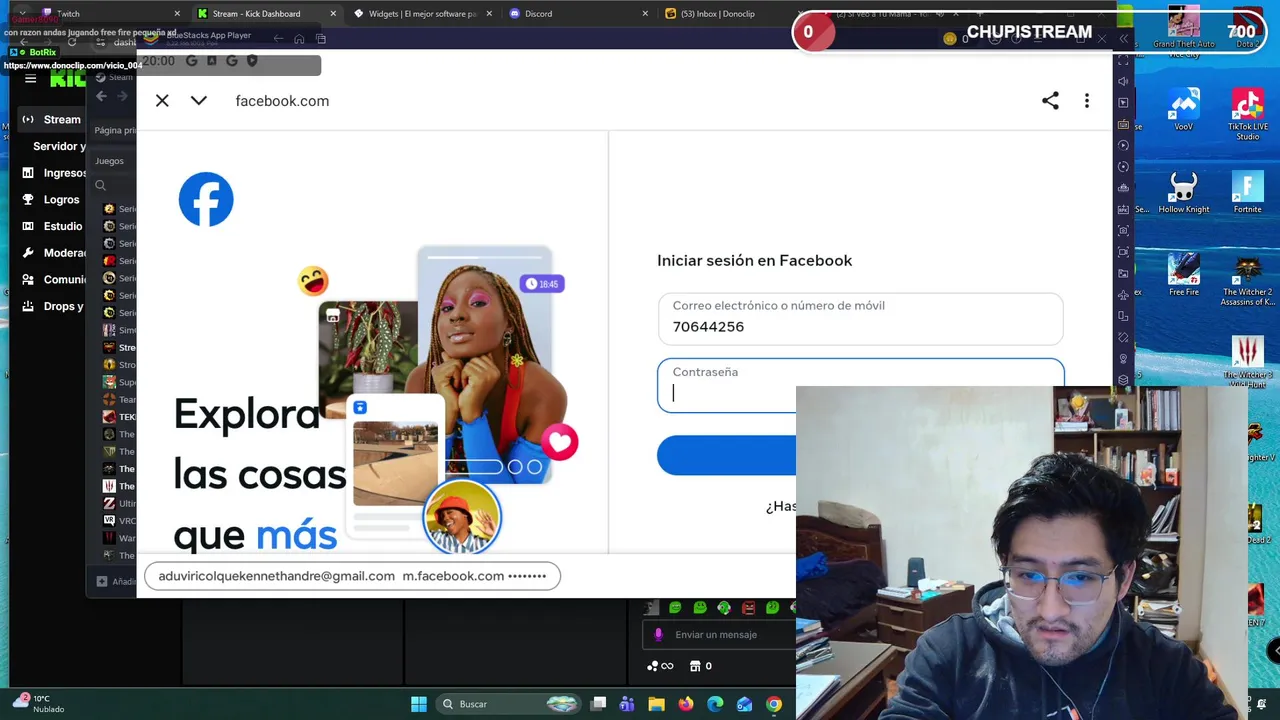The height and width of the screenshot is (720, 1280).
Task: Open VooV desktop shortcut
Action: tap(1184, 110)
